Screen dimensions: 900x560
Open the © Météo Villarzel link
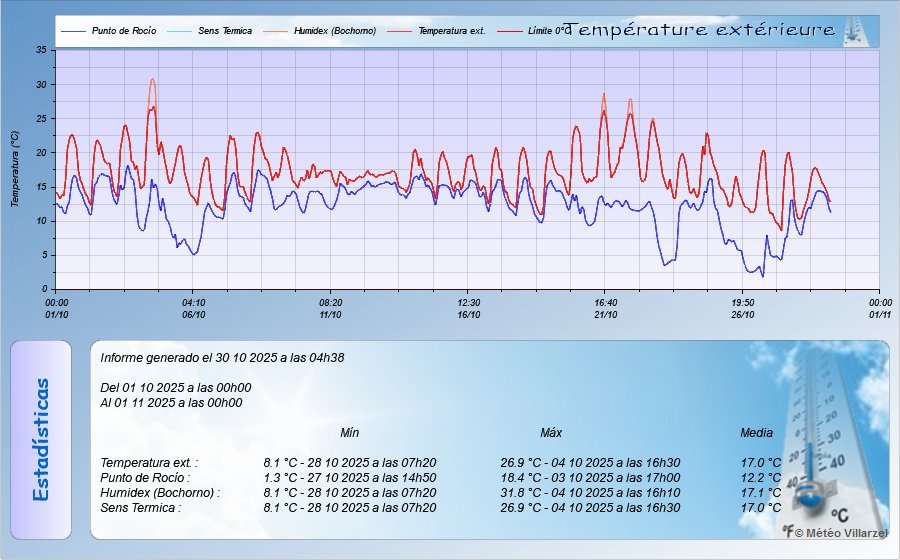pyautogui.click(x=841, y=533)
